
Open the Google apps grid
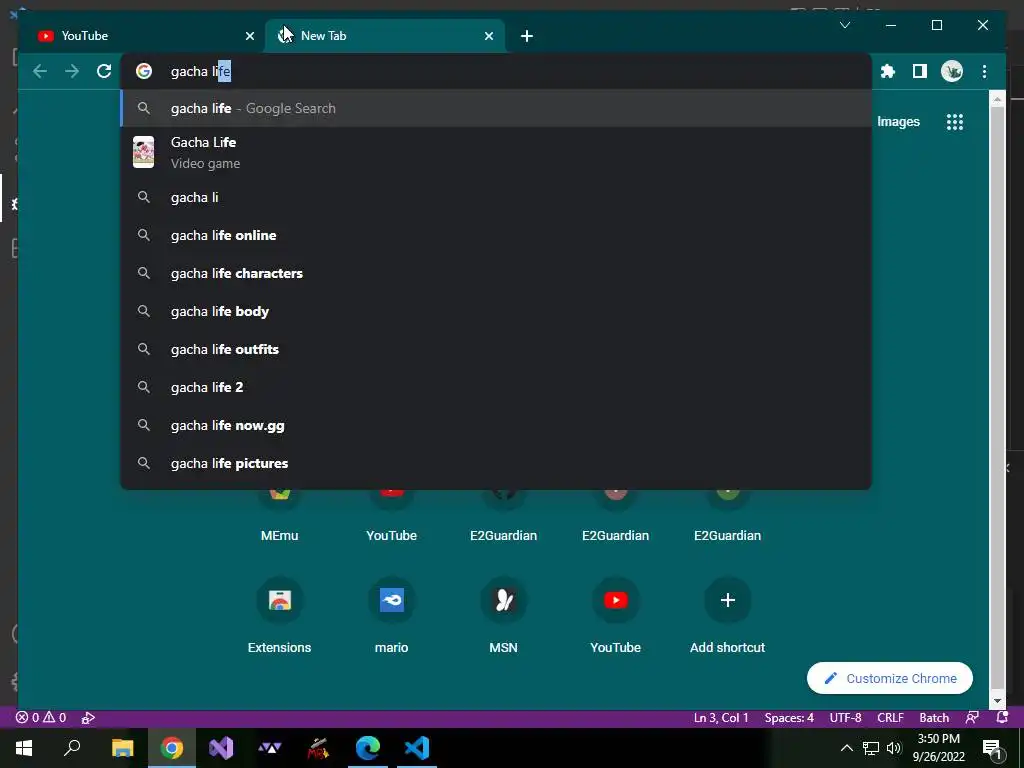[954, 121]
